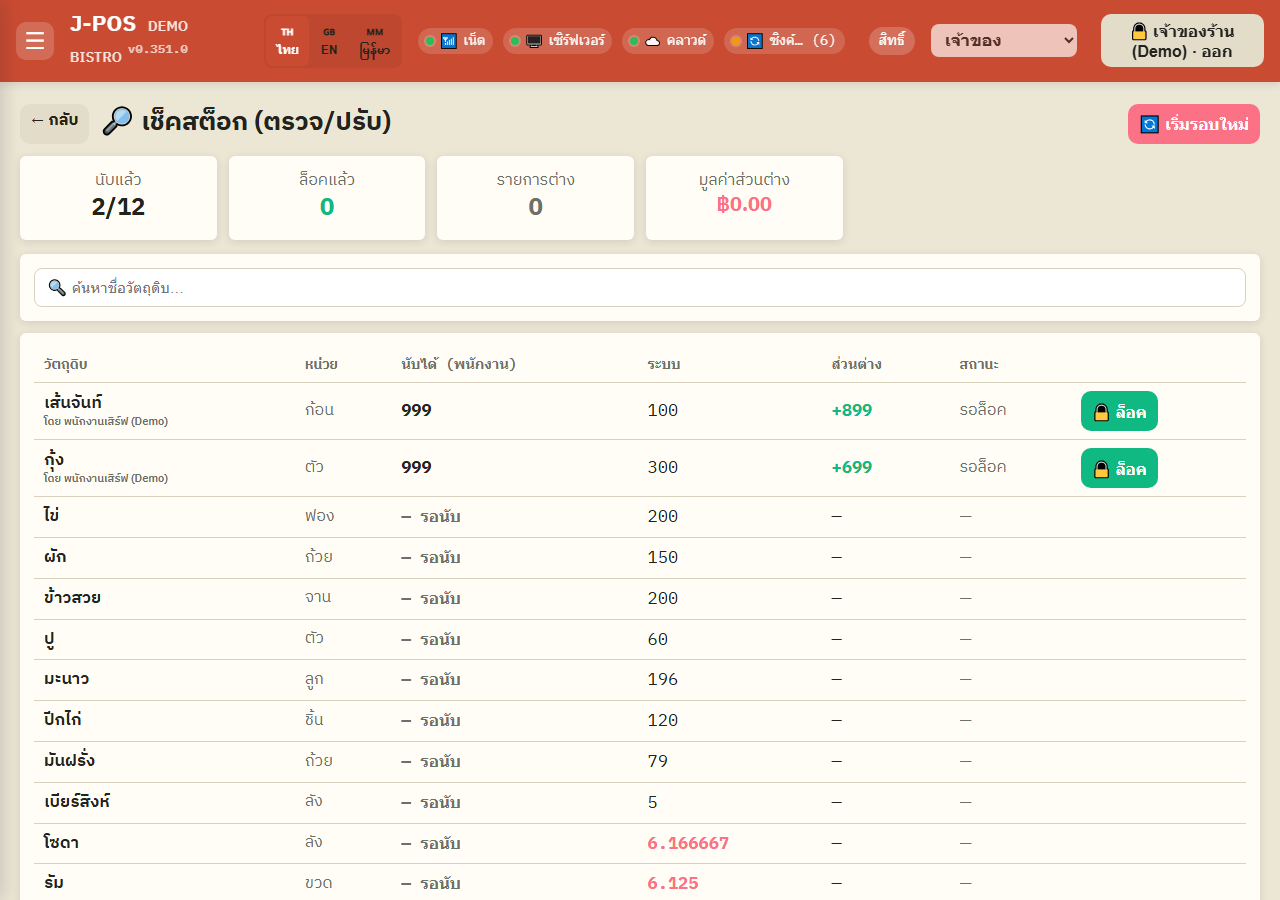Focus the ingredient search field
1280x900 pixels.
coord(640,288)
